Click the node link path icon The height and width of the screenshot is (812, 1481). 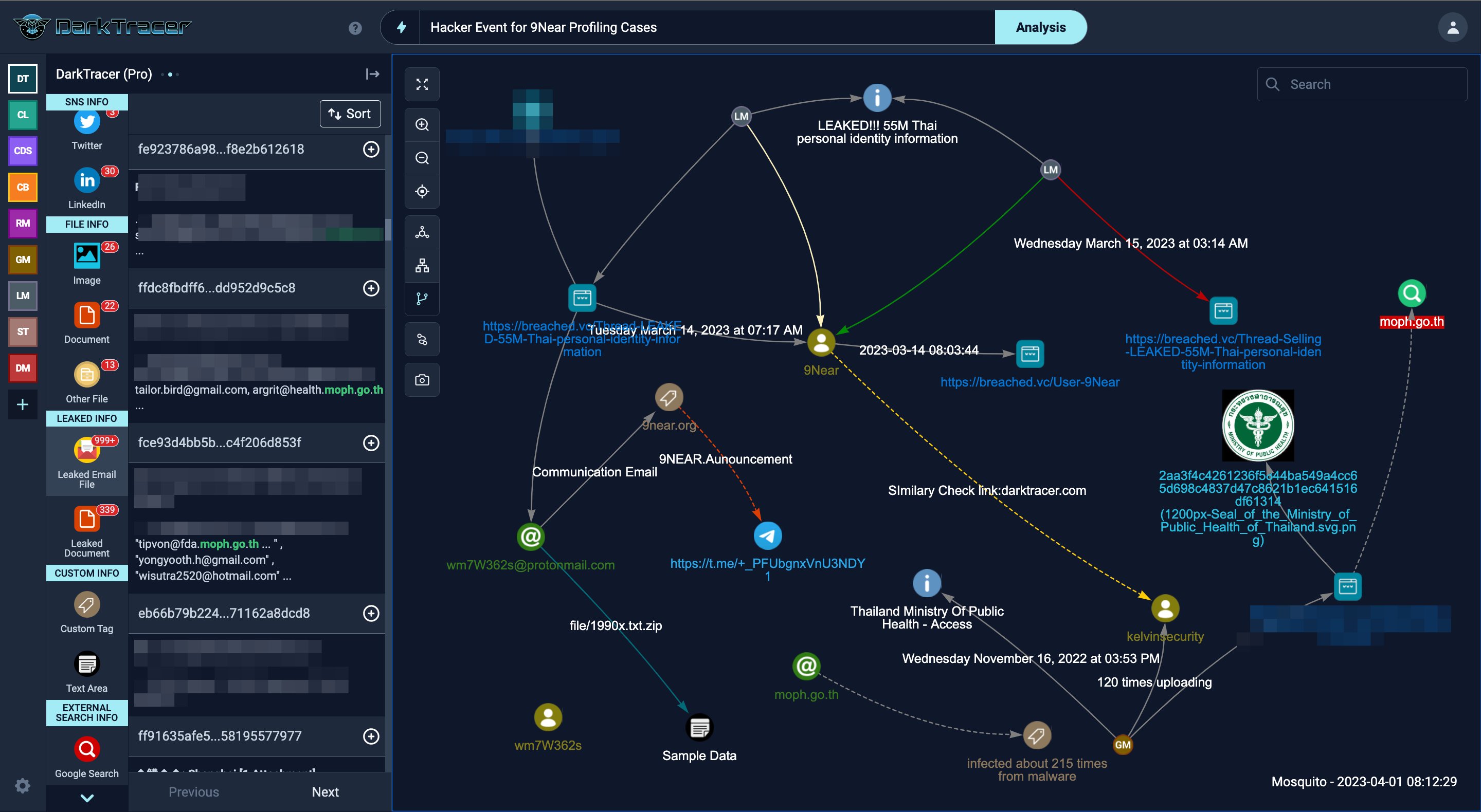pos(422,339)
